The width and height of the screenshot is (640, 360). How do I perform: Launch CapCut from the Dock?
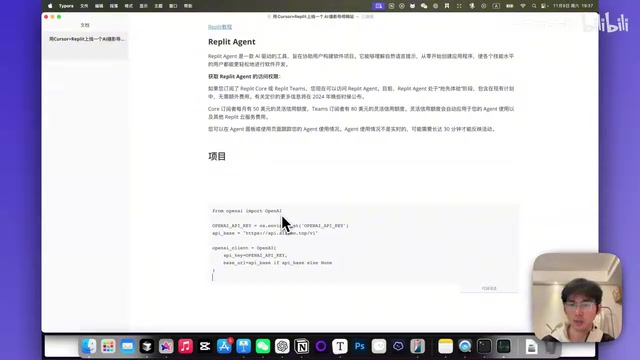[x=205, y=347]
